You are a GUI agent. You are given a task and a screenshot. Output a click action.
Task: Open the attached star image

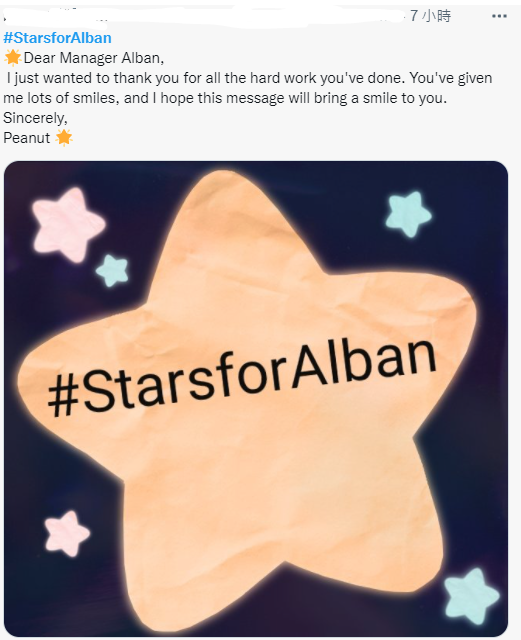pos(256,398)
